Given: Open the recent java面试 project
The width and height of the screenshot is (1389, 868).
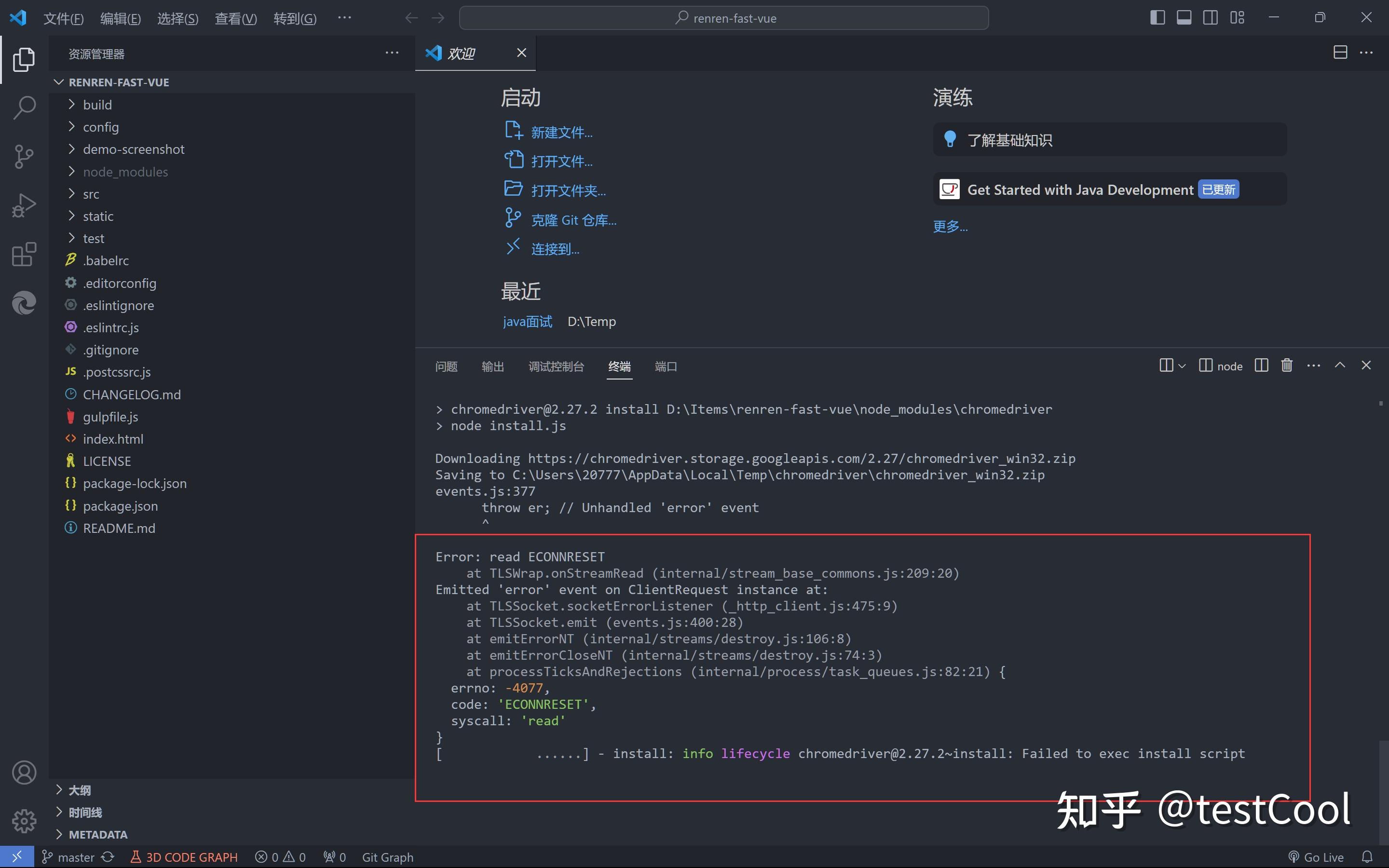Looking at the screenshot, I should (x=526, y=322).
